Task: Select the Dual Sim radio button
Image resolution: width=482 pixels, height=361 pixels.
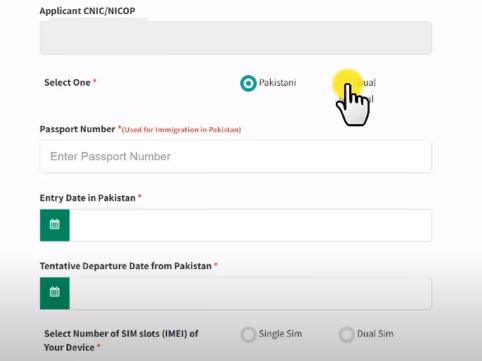Action: click(x=346, y=334)
